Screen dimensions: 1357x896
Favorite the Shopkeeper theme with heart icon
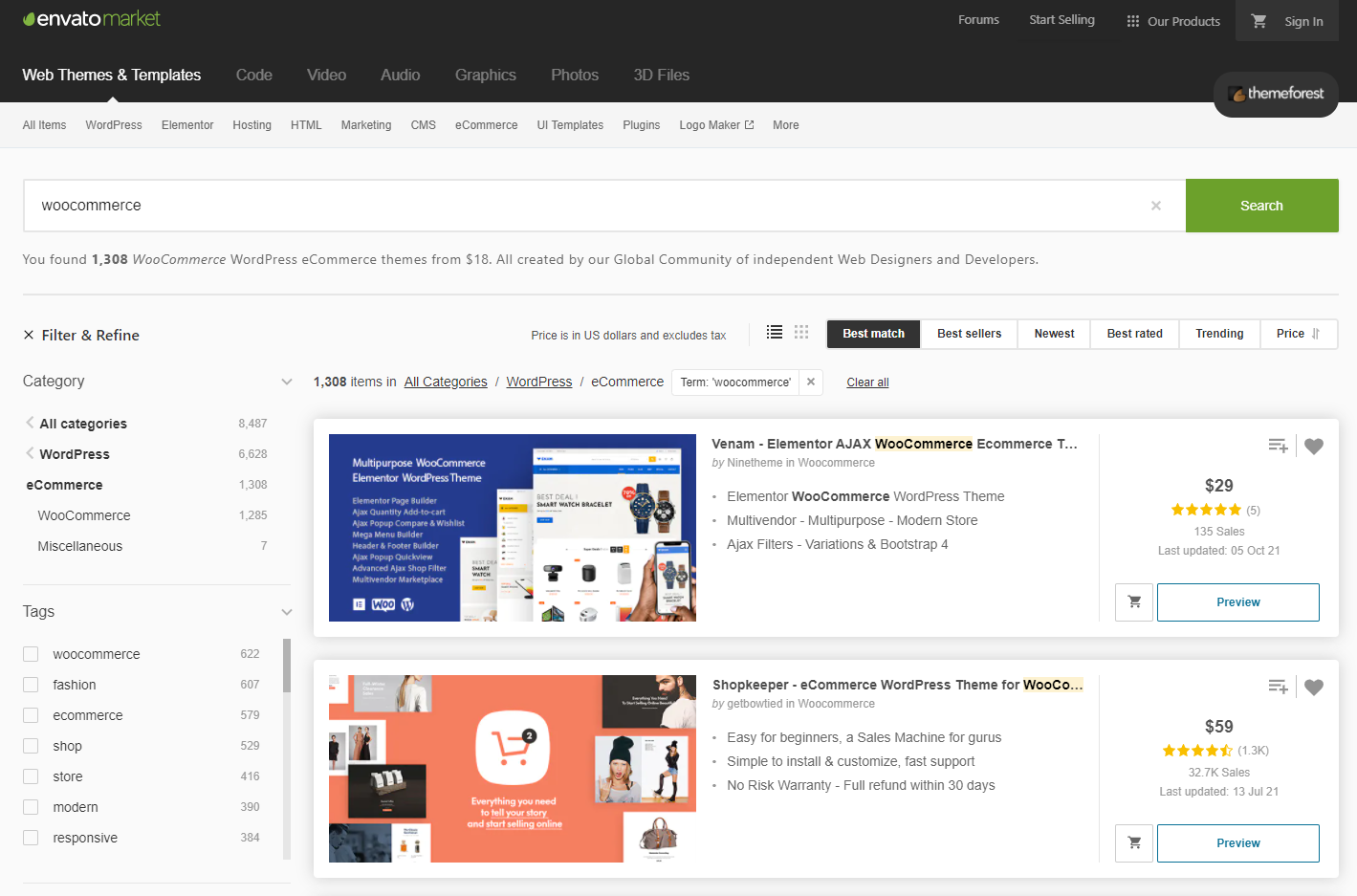coord(1314,687)
